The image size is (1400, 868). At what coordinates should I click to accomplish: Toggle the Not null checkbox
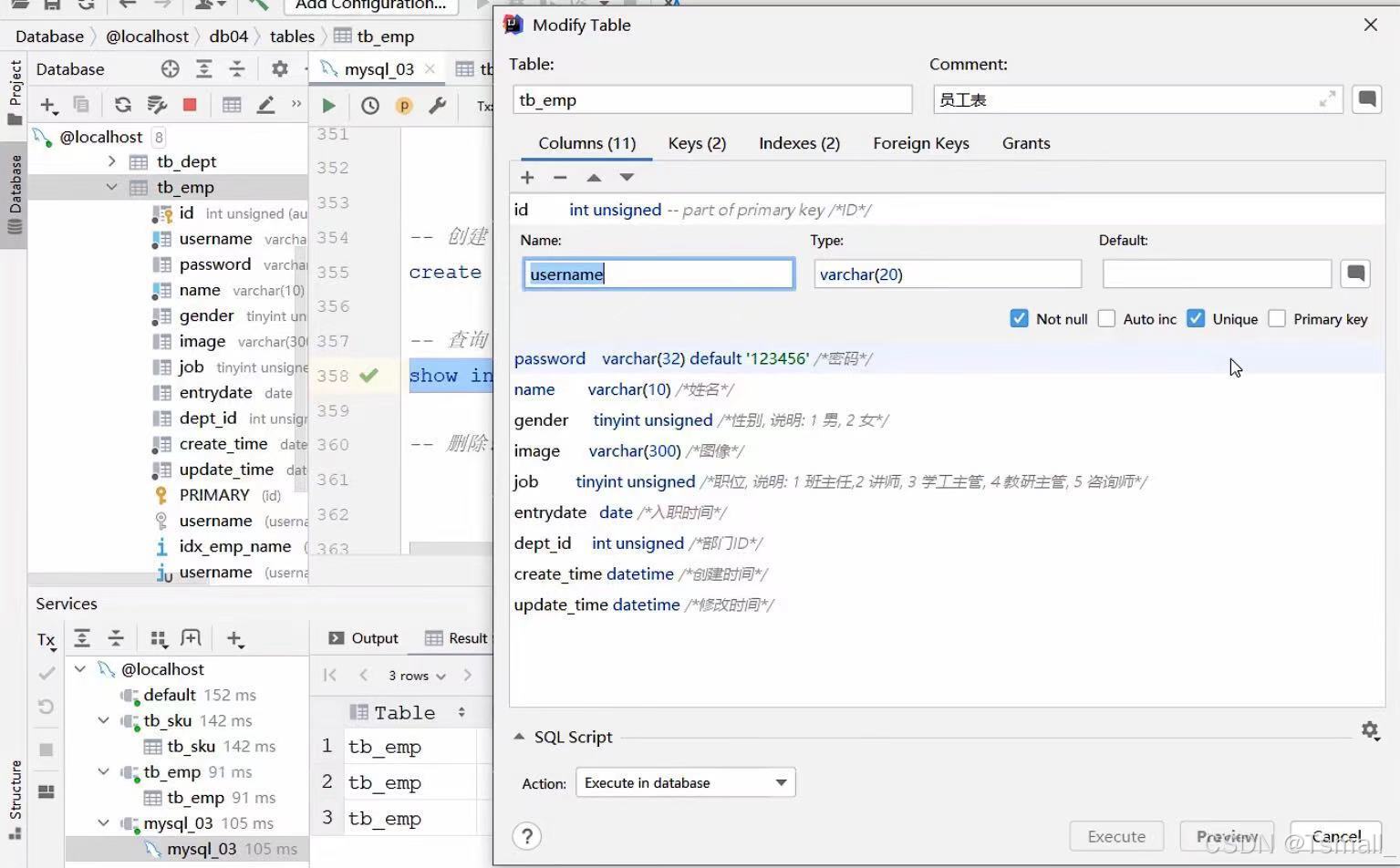pyautogui.click(x=1019, y=318)
